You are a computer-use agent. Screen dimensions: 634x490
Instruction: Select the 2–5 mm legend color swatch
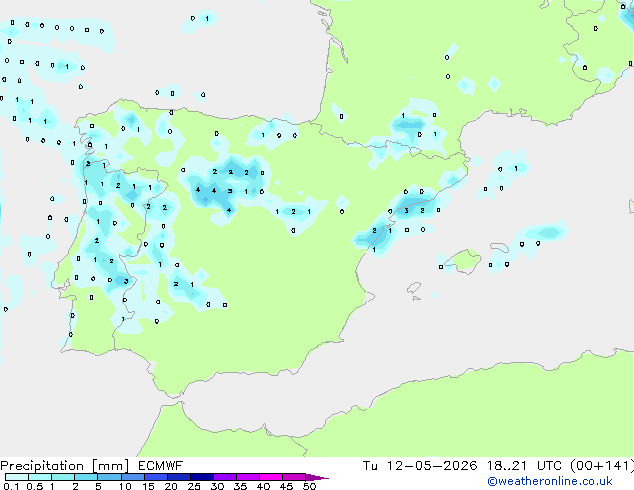coord(86,477)
